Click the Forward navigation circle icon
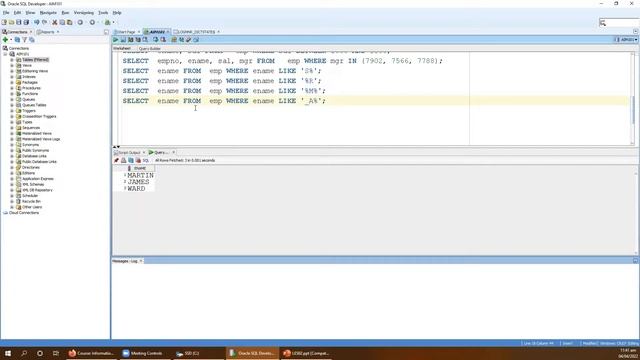Screen dimensions: 640x360 point(92,22)
